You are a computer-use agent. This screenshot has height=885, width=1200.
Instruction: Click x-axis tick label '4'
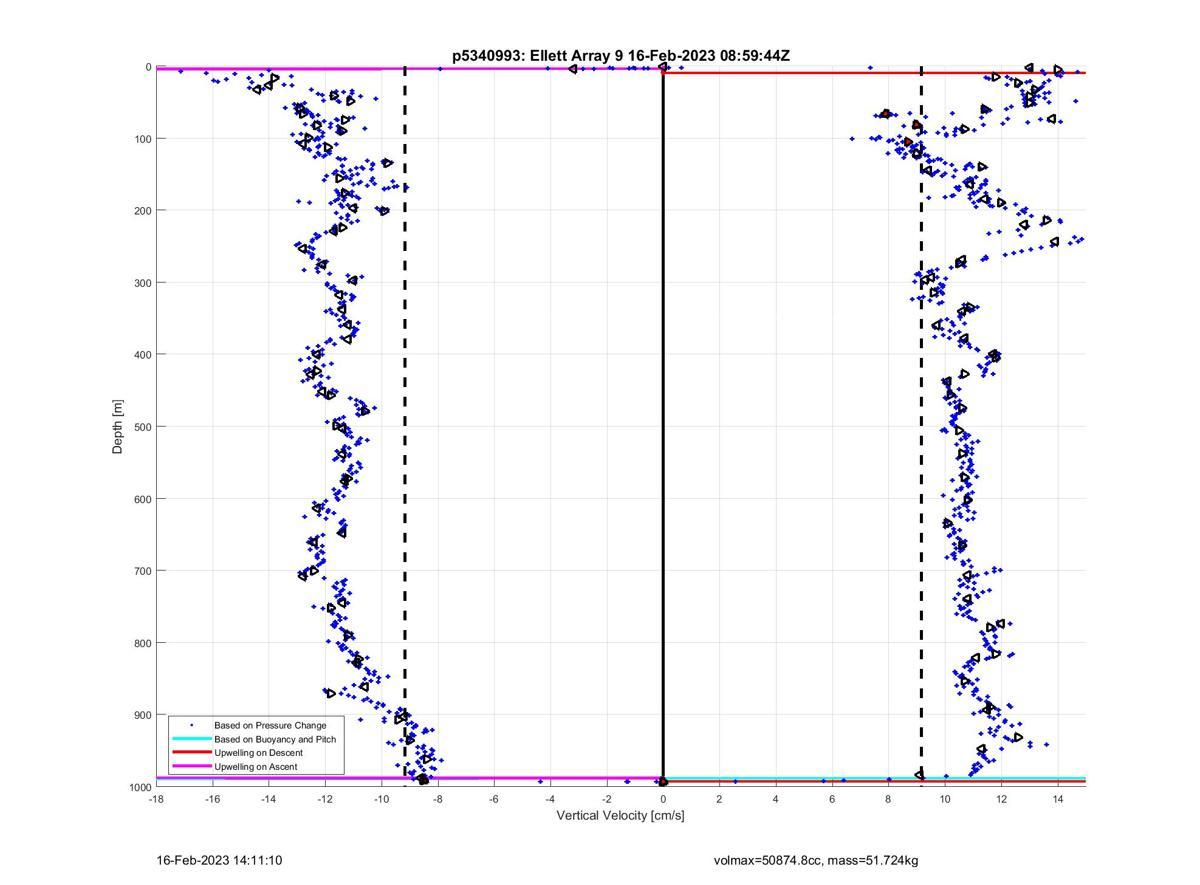(x=775, y=798)
